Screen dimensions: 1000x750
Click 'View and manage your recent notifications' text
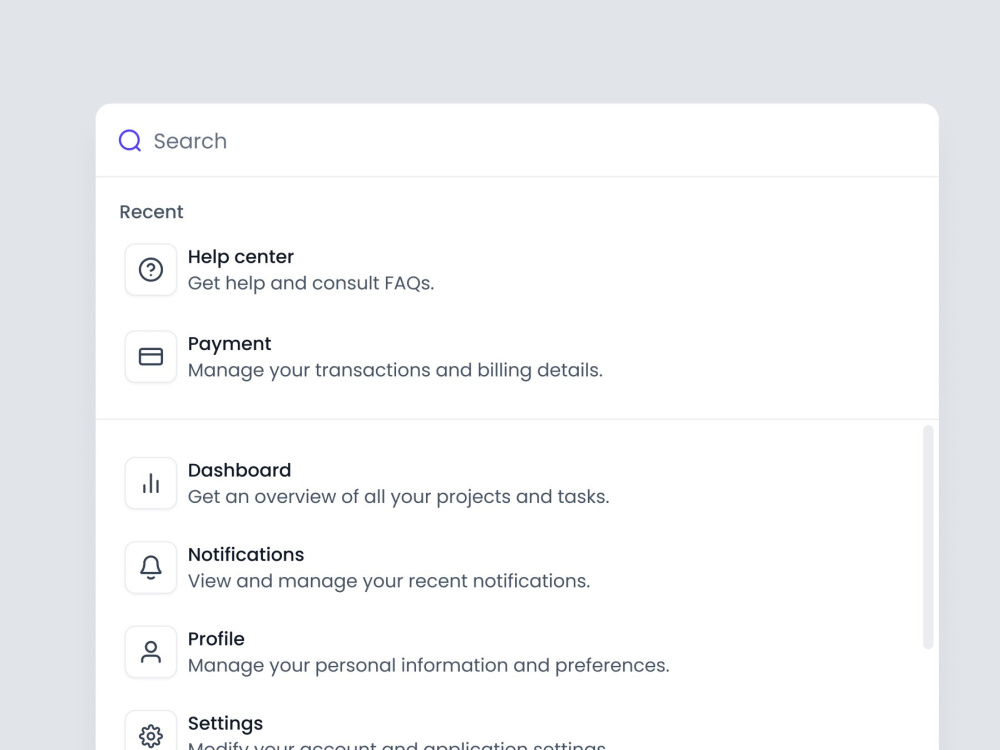tap(389, 581)
